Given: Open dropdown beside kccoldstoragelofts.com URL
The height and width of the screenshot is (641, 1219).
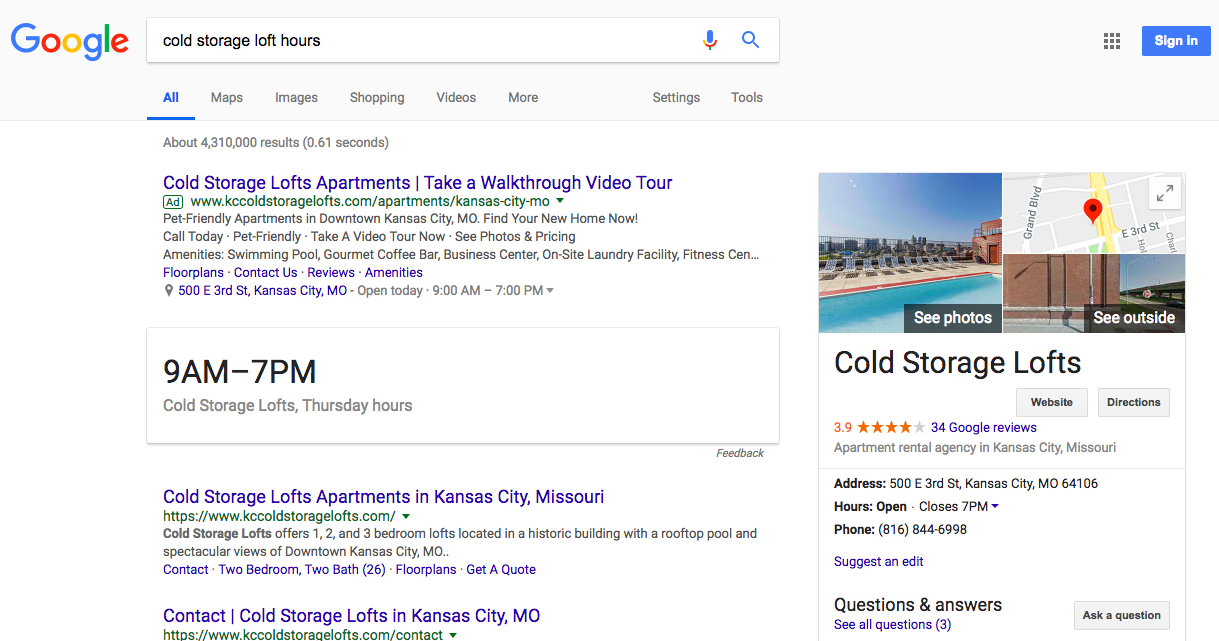Looking at the screenshot, I should [x=406, y=517].
